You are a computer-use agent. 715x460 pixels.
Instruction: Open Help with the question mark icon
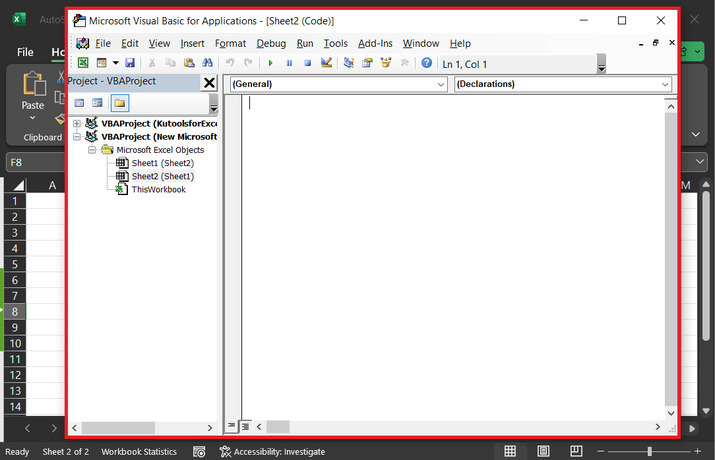[x=427, y=63]
